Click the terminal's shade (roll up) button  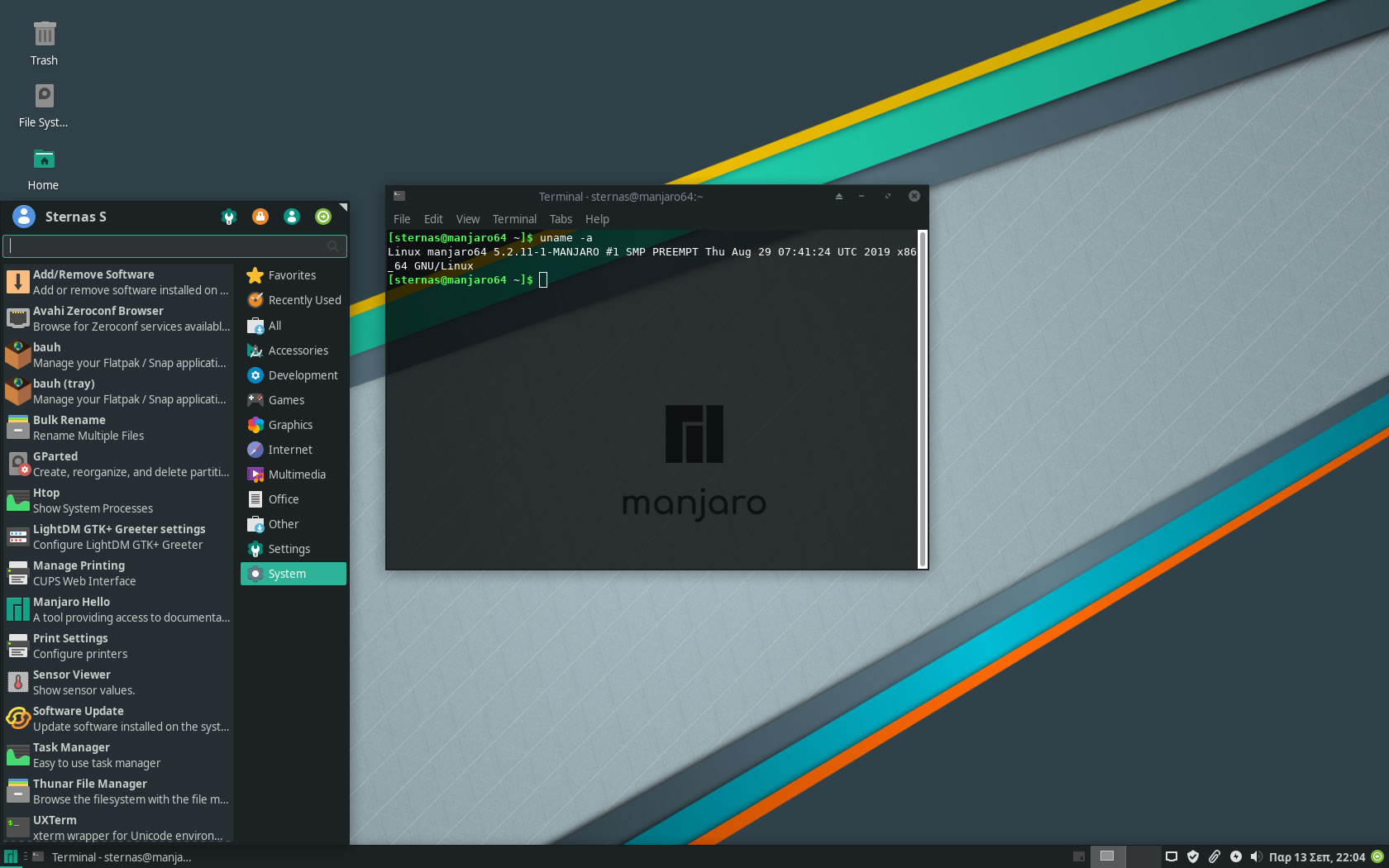tap(838, 196)
